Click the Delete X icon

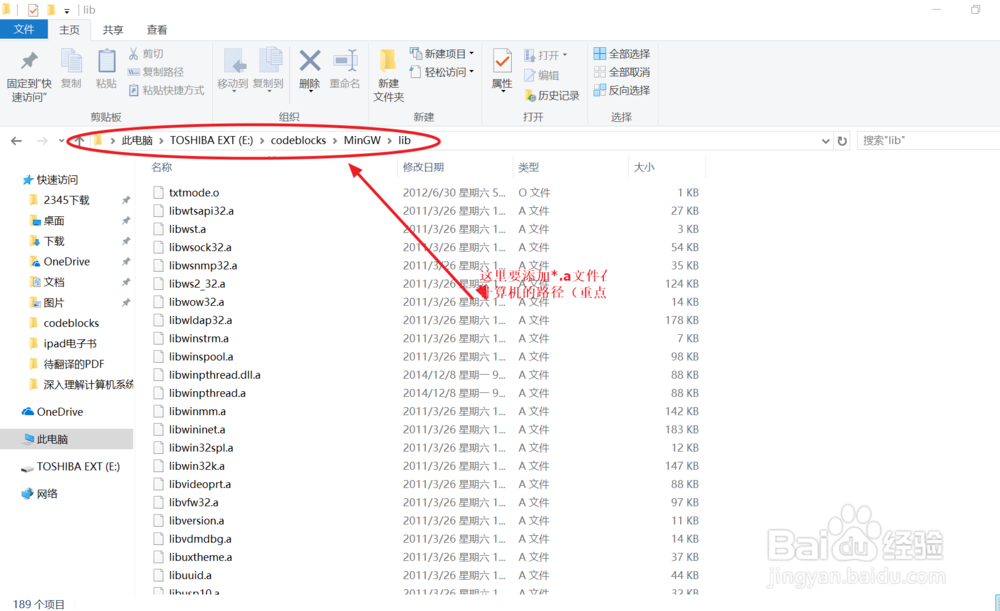pos(309,61)
